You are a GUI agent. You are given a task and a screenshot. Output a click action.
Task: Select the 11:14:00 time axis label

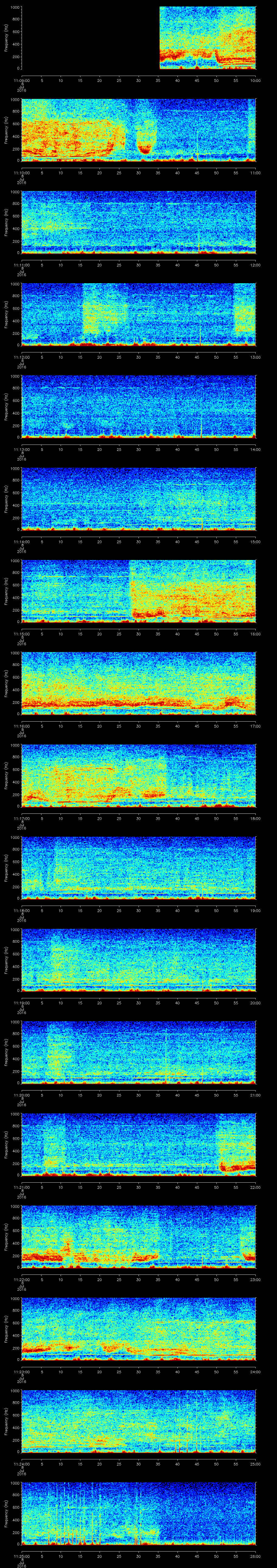click(21, 542)
